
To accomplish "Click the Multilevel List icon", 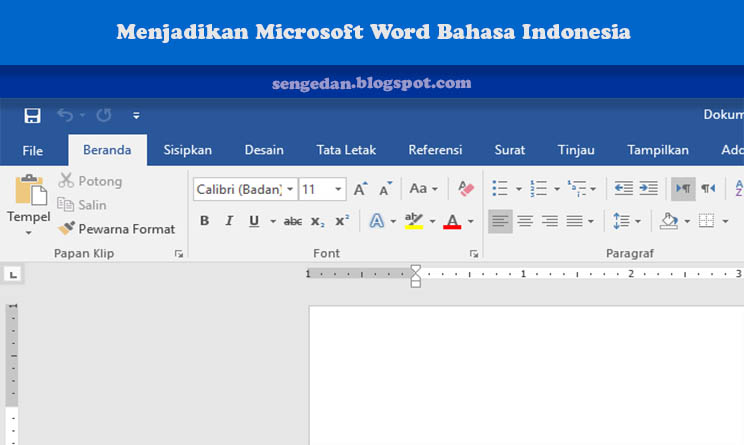I will 577,188.
